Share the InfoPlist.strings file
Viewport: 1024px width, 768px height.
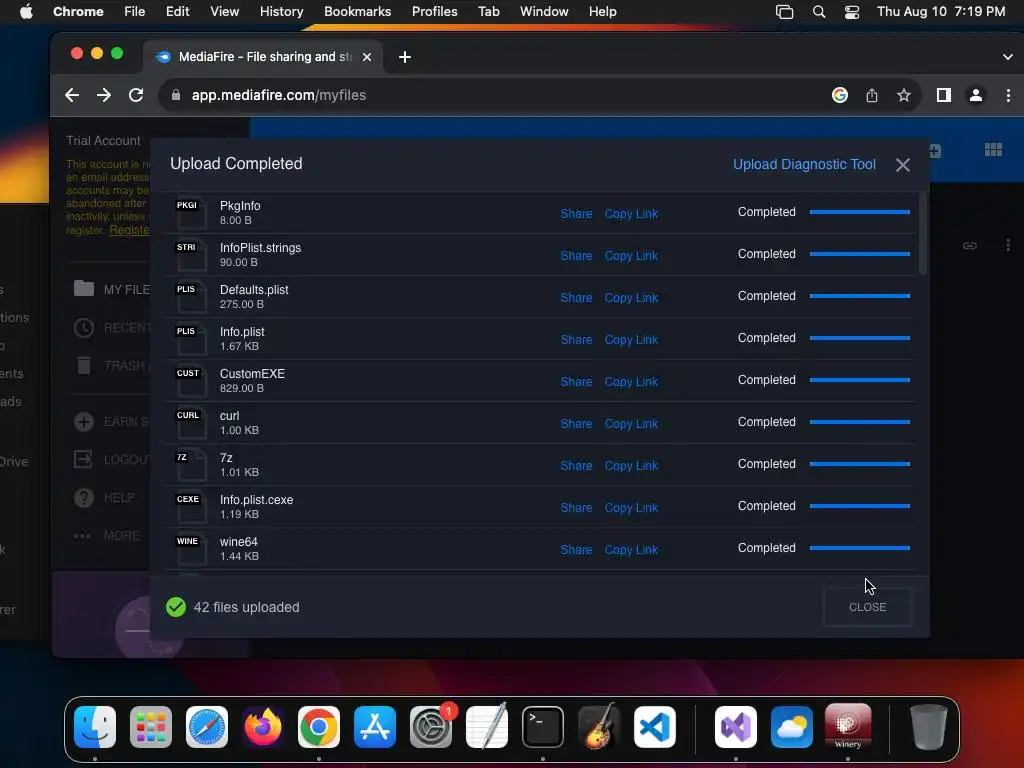pos(576,256)
